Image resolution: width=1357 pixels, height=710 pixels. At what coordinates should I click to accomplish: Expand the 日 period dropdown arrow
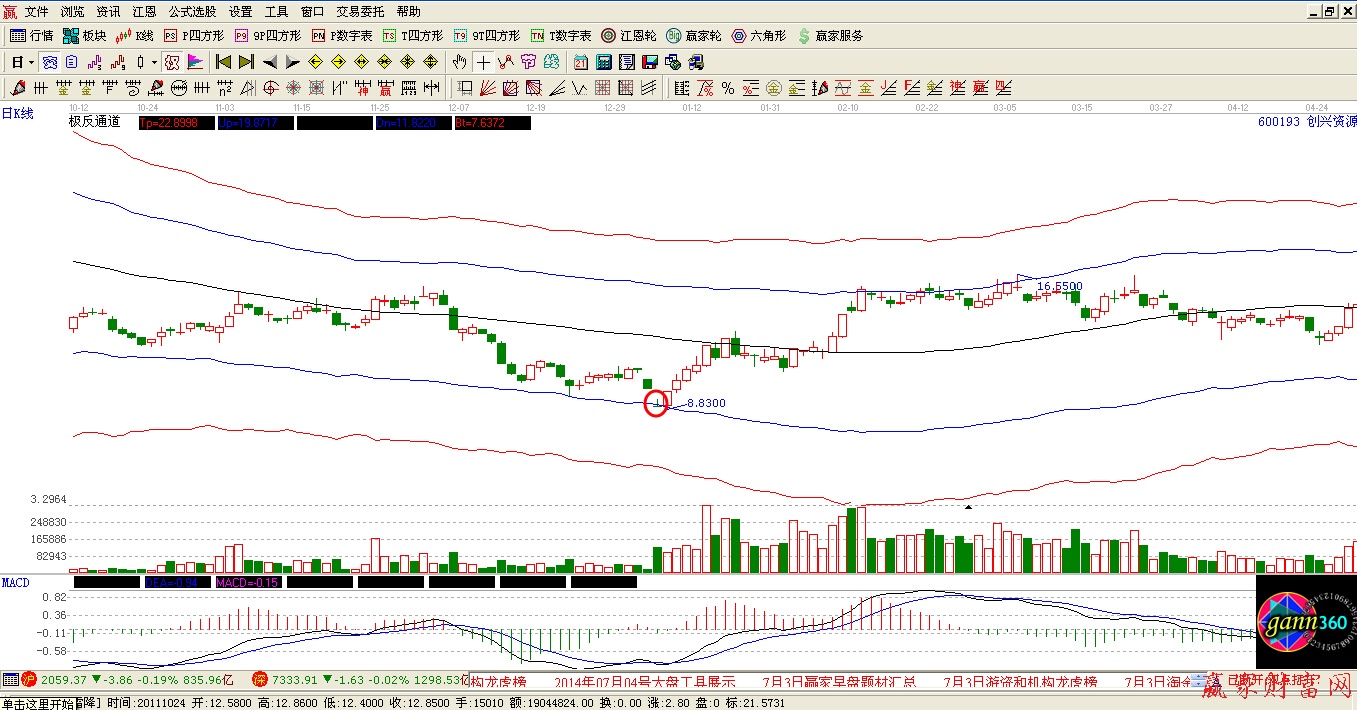point(31,62)
